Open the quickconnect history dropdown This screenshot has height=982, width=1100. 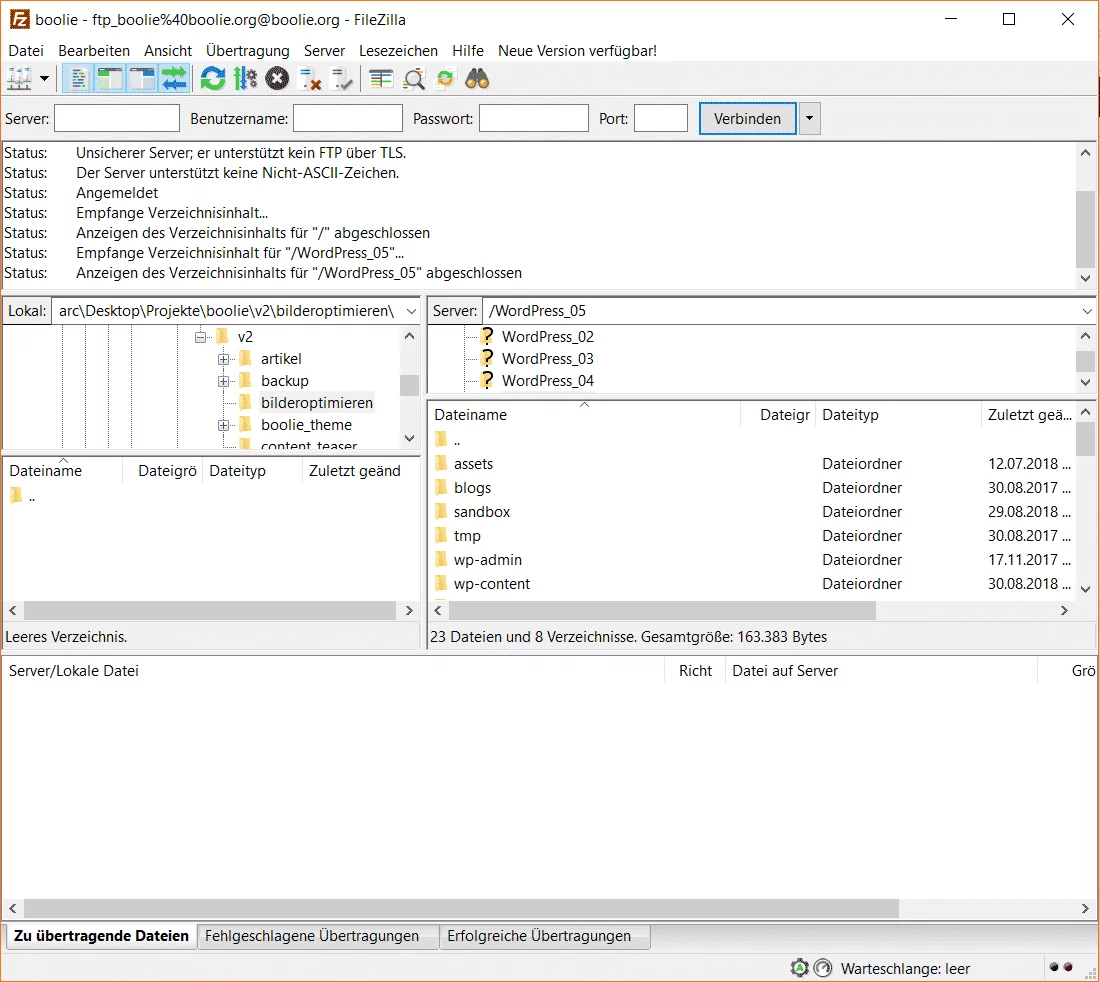tap(810, 119)
